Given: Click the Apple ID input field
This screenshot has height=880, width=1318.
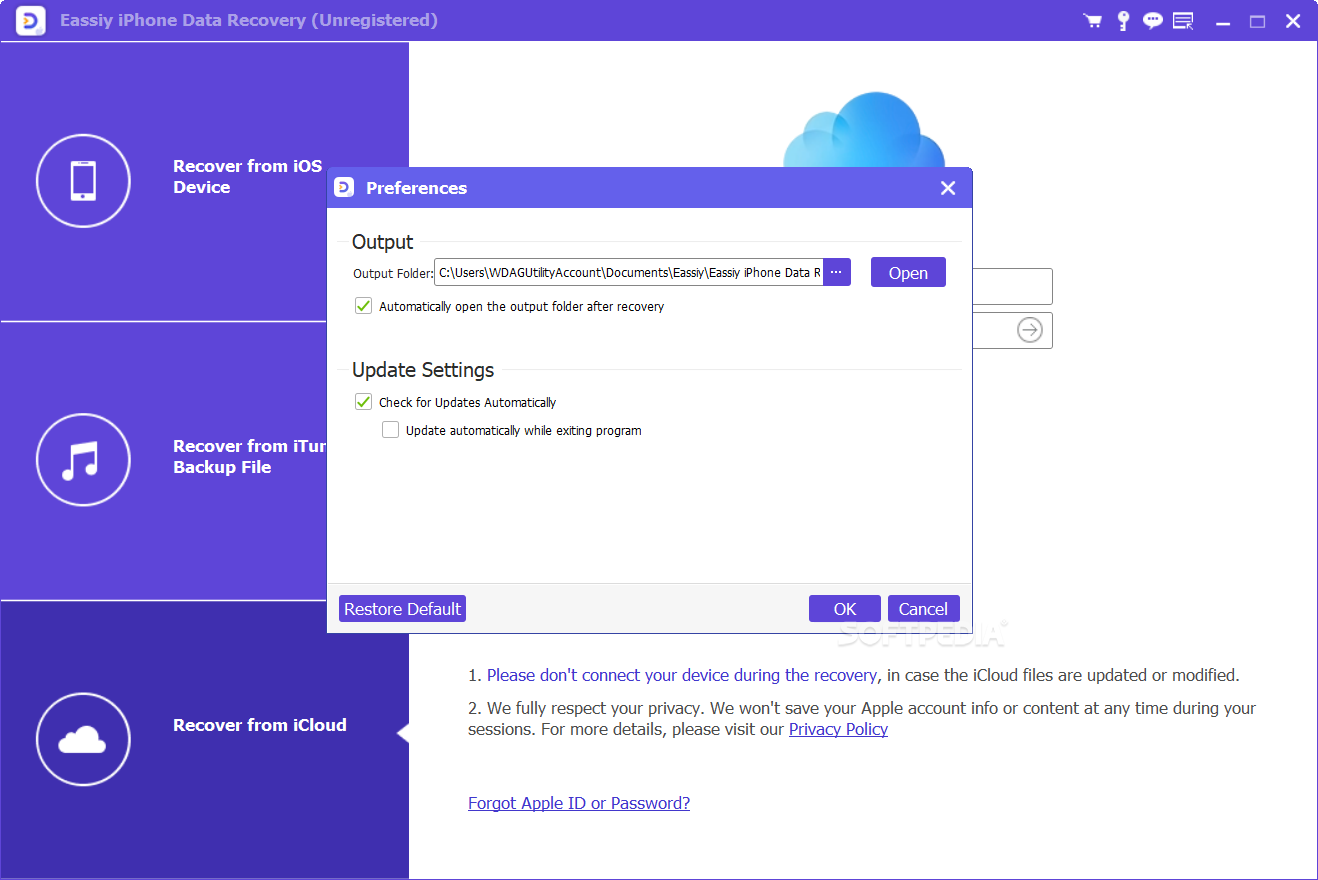Looking at the screenshot, I should click(x=1012, y=286).
